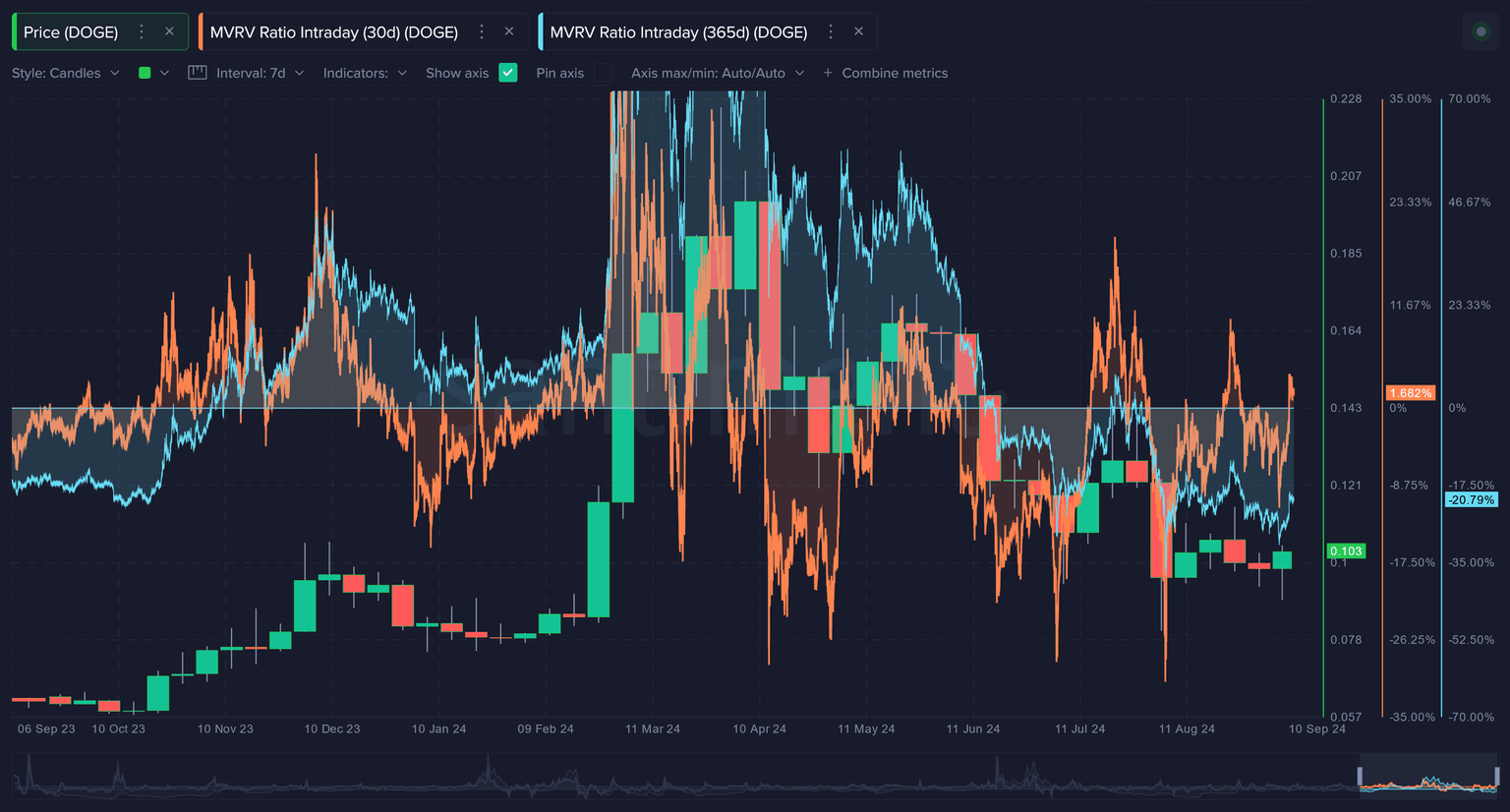Open Axis max/min Auto/Auto dropdown
The image size is (1510, 812).
pyautogui.click(x=717, y=73)
